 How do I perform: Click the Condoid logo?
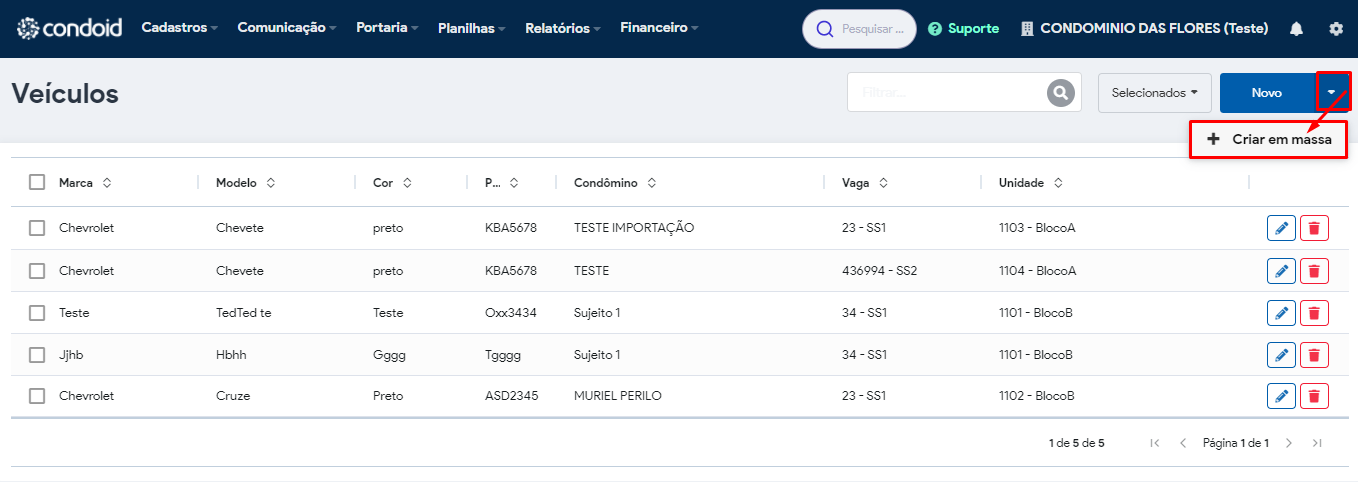tap(70, 28)
